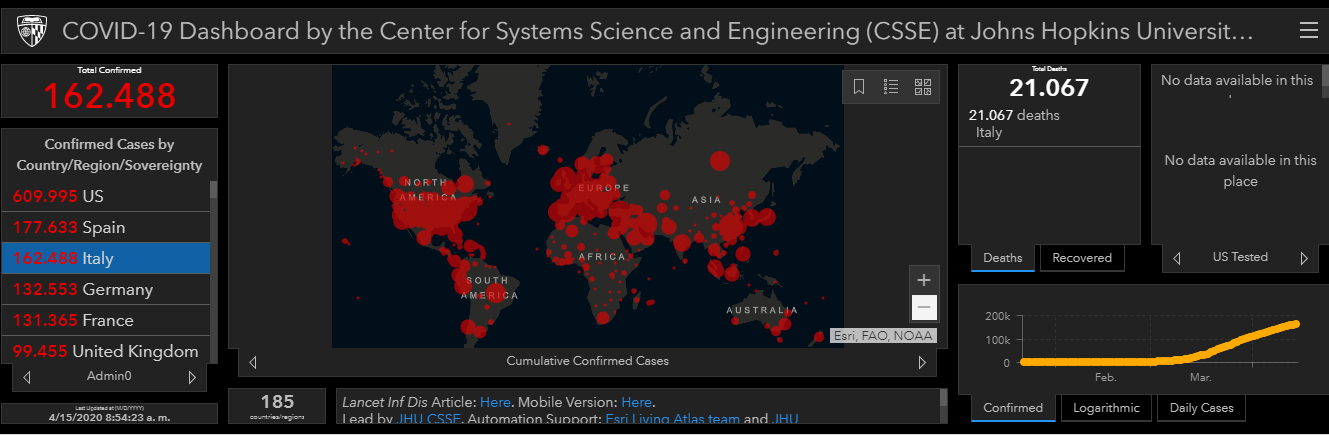This screenshot has width=1329, height=437.
Task: Select United Kingdom in the confirmed cases list
Action: [105, 351]
